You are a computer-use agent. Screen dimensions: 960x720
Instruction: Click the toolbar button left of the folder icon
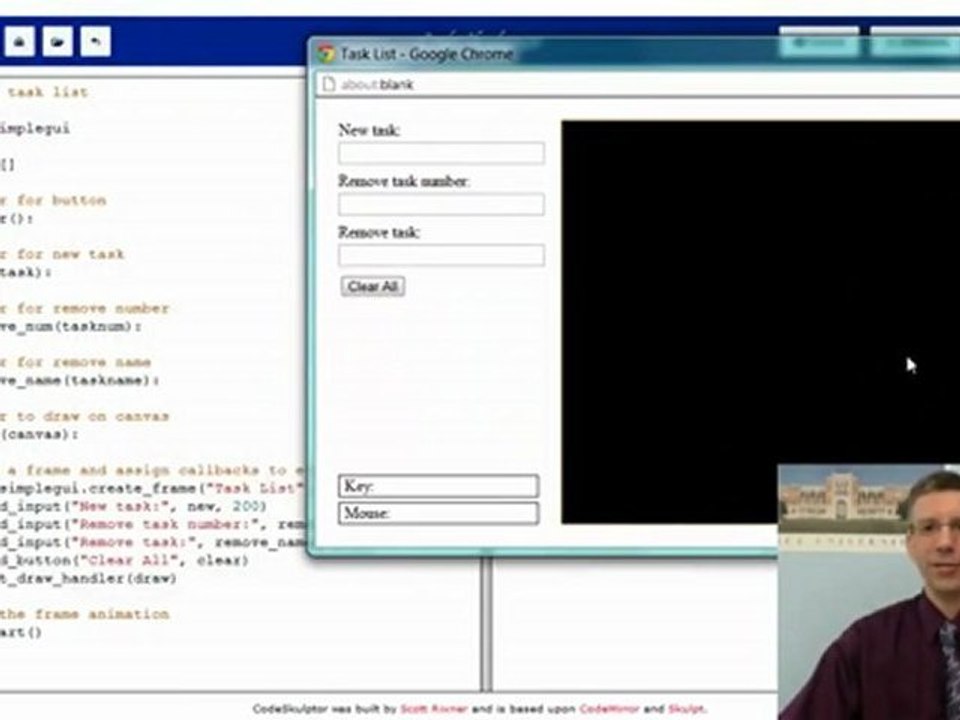[x=20, y=42]
